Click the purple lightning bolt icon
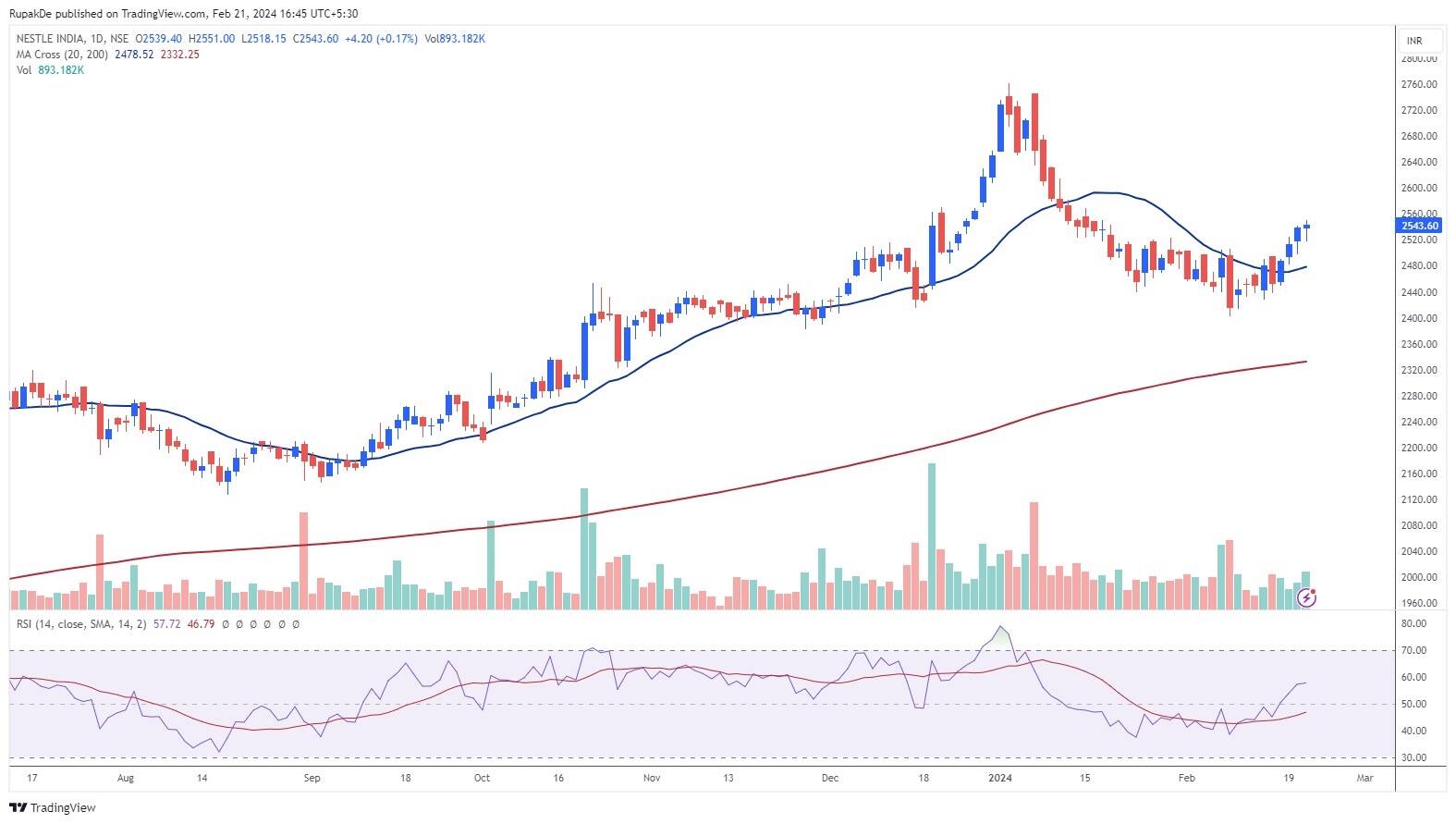This screenshot has height=824, width=1456. (1307, 598)
